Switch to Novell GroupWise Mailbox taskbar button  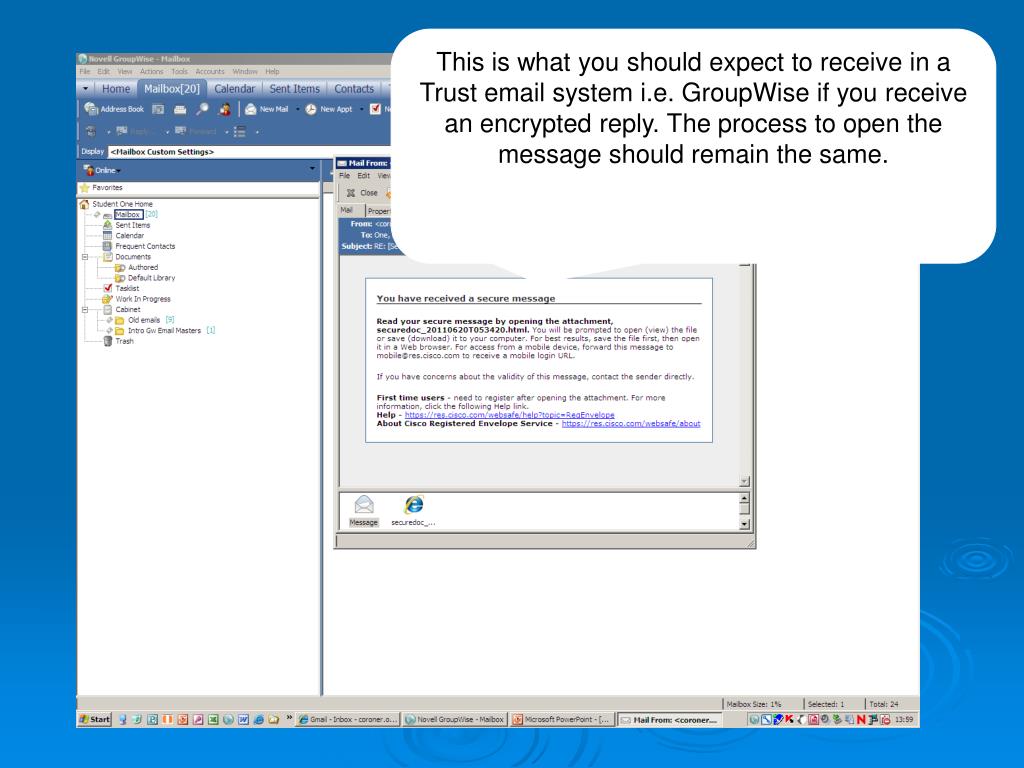454,720
